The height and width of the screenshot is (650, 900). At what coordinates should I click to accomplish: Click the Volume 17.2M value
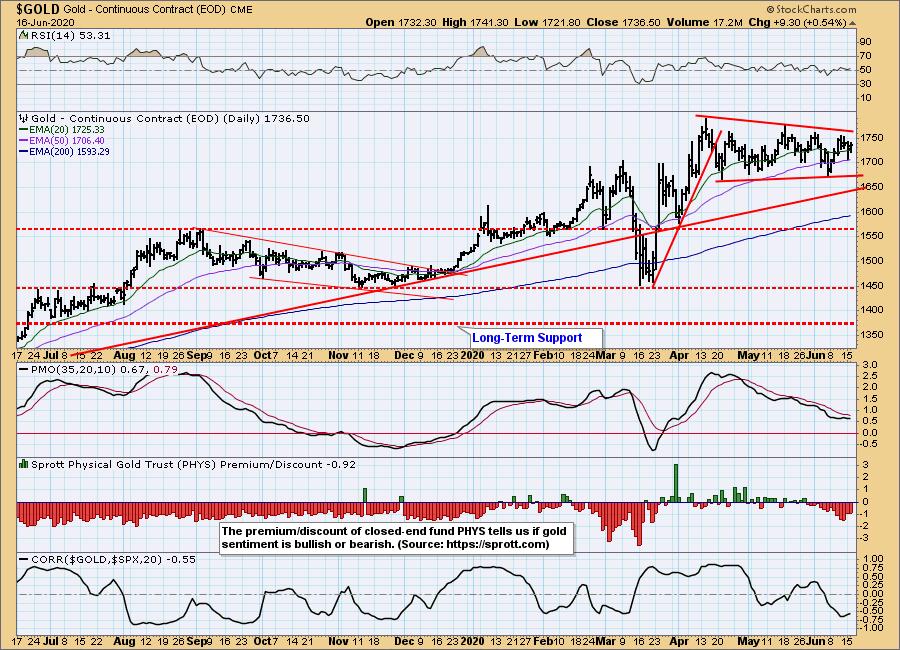tap(705, 22)
